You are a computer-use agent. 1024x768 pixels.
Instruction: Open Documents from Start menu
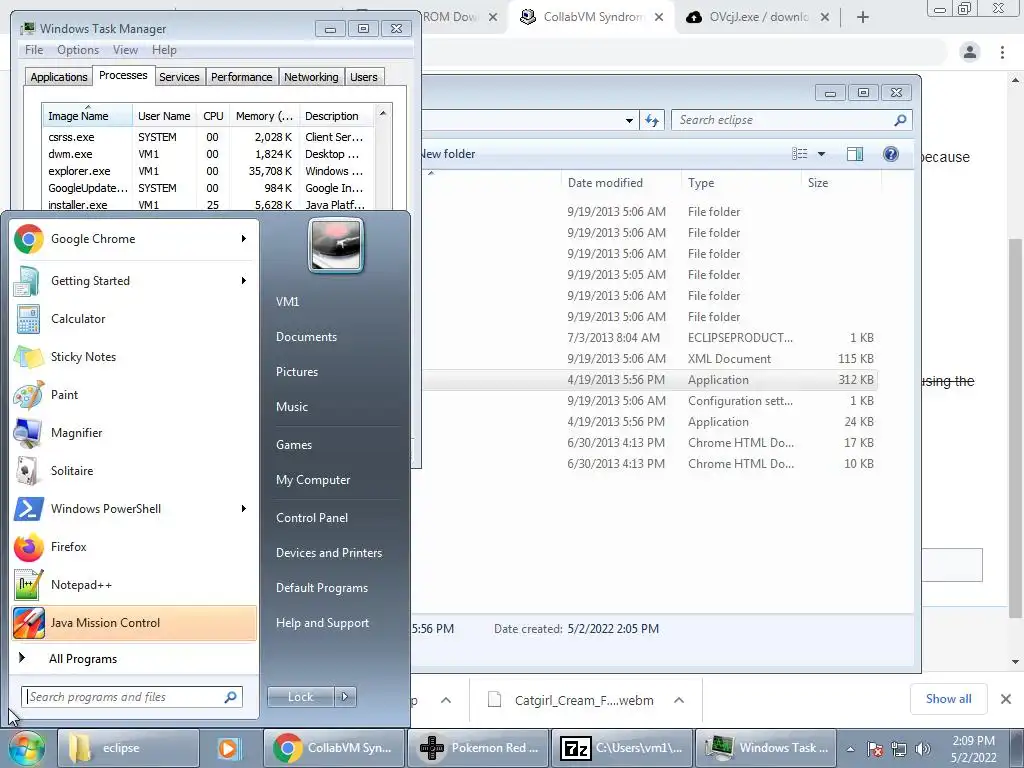[x=306, y=337]
